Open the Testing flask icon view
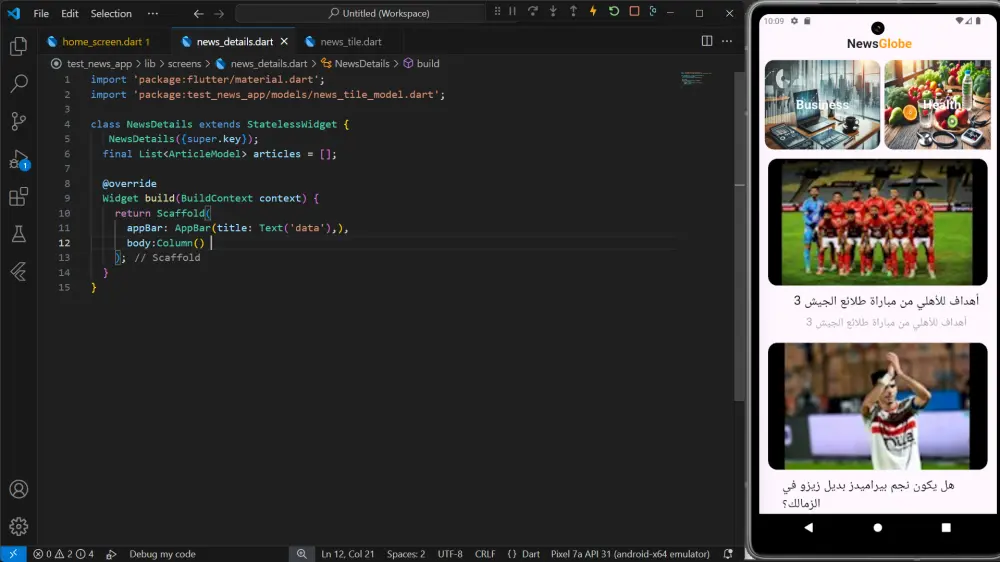Image resolution: width=1000 pixels, height=562 pixels. [18, 234]
